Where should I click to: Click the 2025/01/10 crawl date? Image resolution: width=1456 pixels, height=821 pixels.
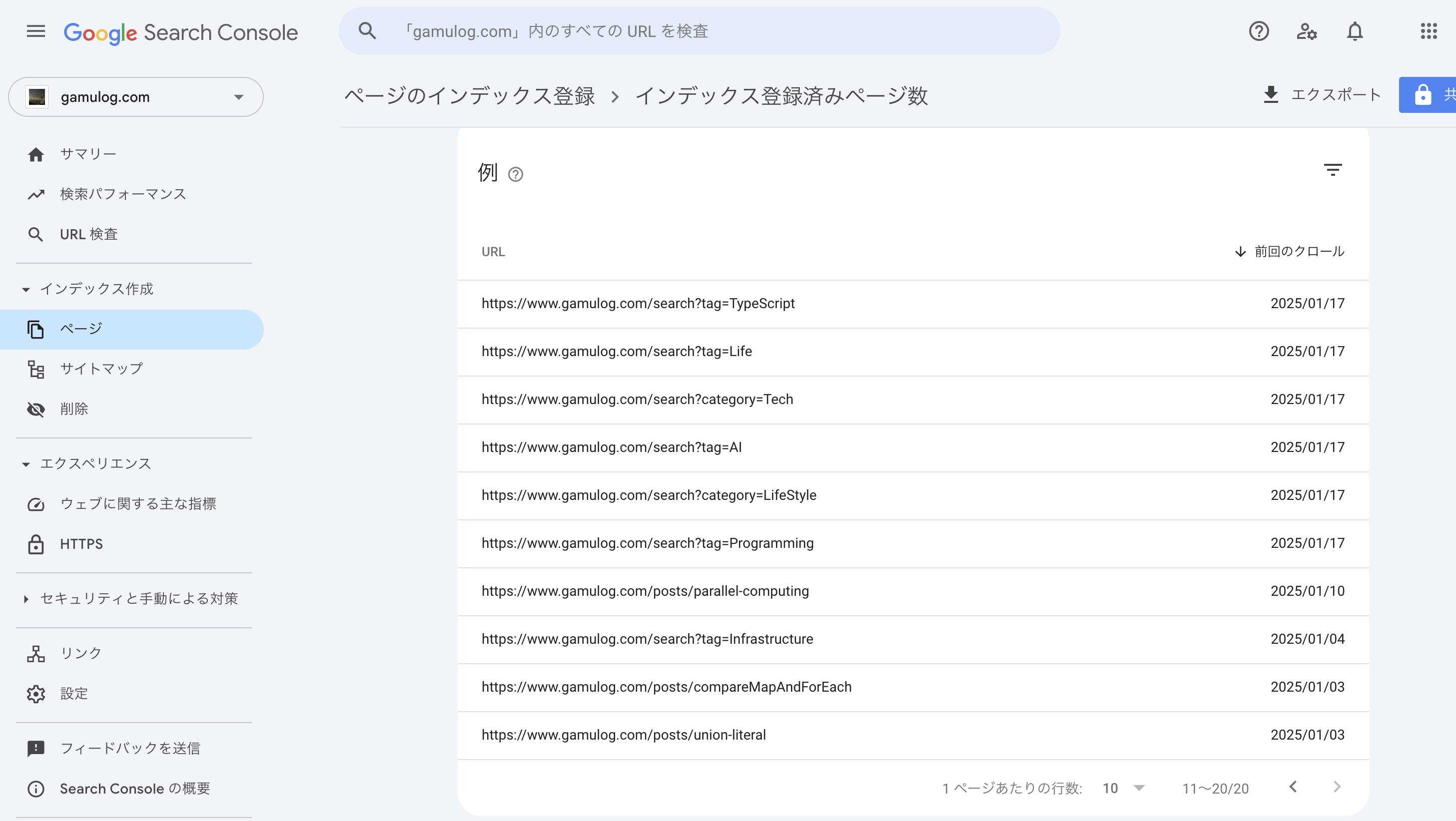pos(1307,591)
